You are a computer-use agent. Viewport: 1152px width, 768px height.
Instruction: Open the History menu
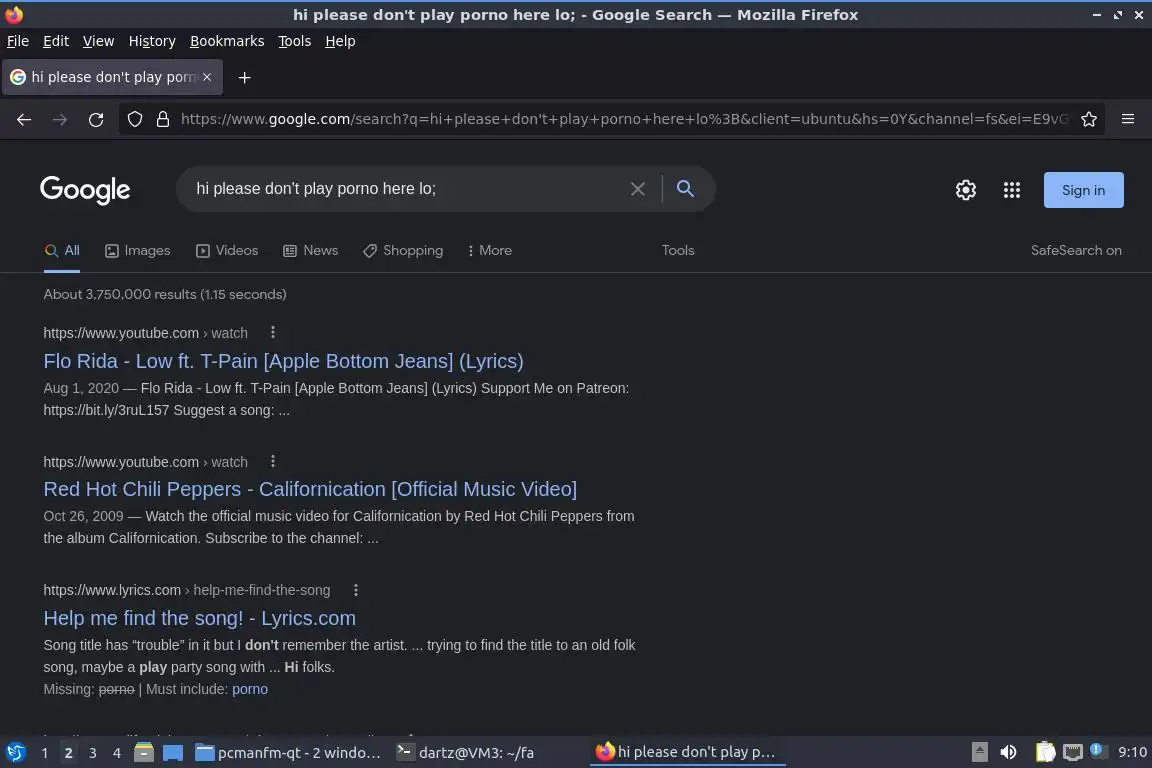pyautogui.click(x=152, y=41)
